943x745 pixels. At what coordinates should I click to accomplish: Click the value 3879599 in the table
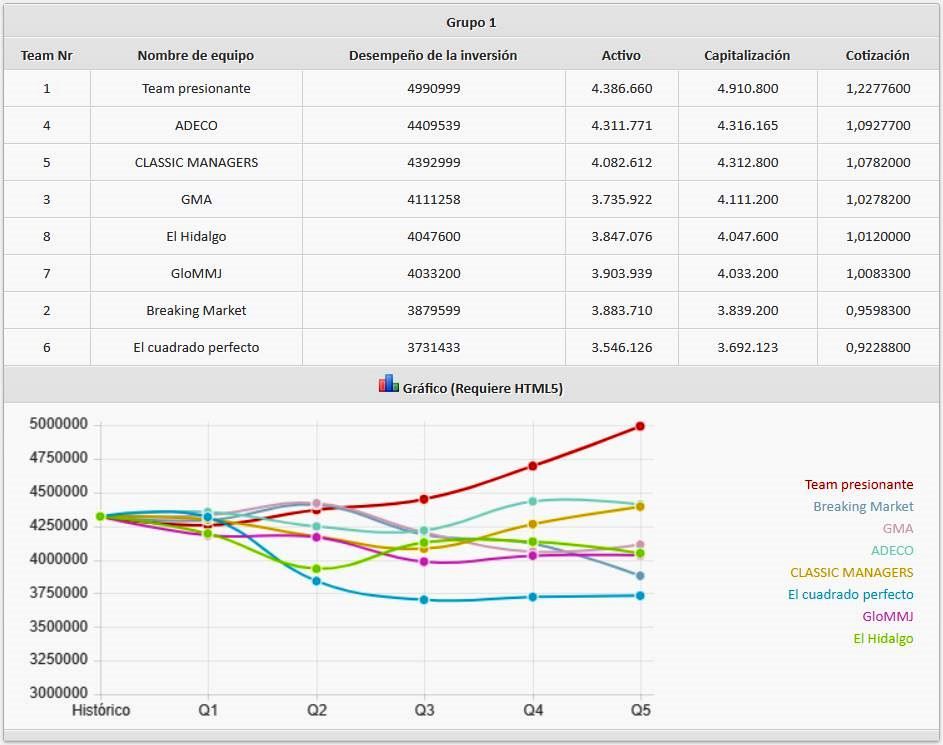[x=434, y=310]
